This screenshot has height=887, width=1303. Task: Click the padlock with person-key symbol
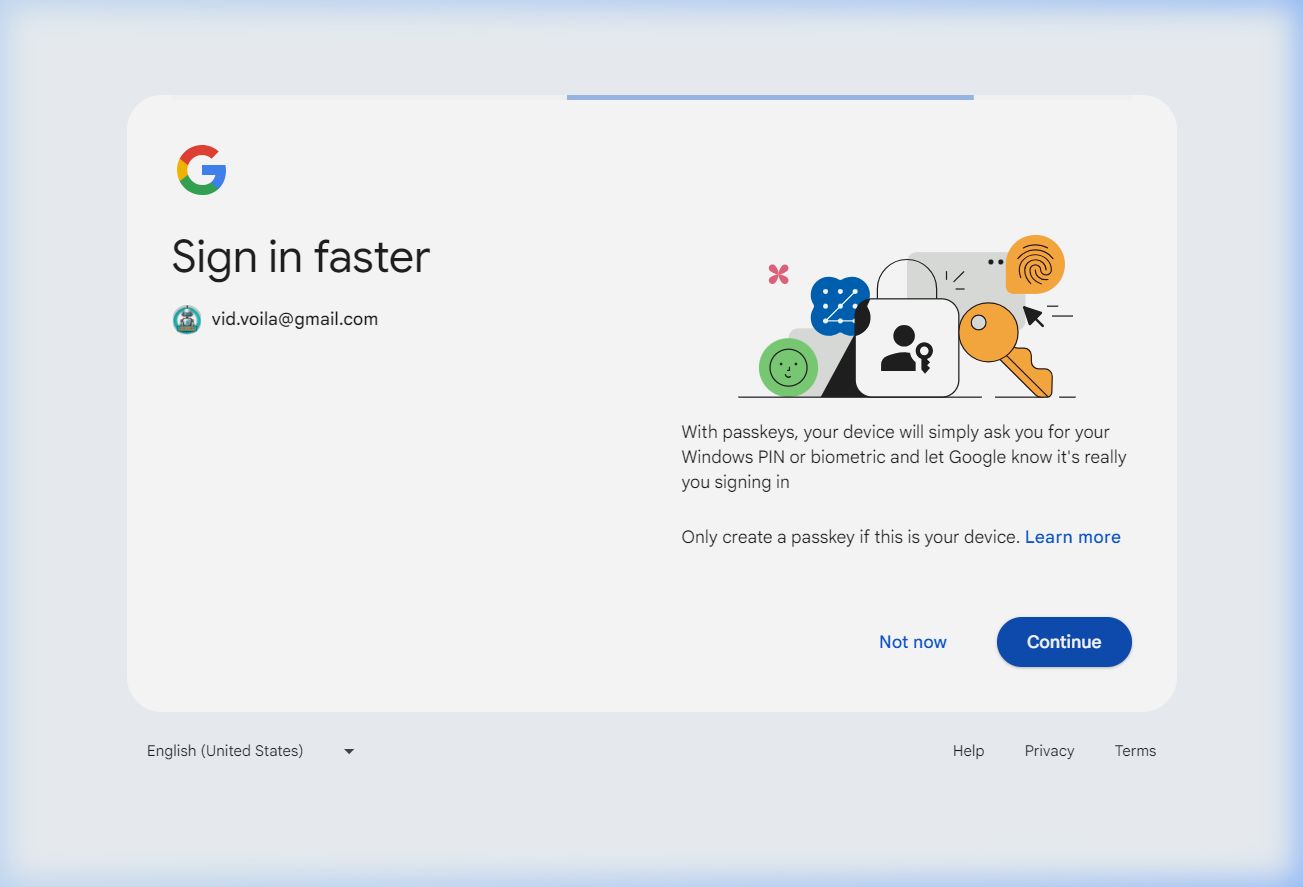tap(907, 346)
